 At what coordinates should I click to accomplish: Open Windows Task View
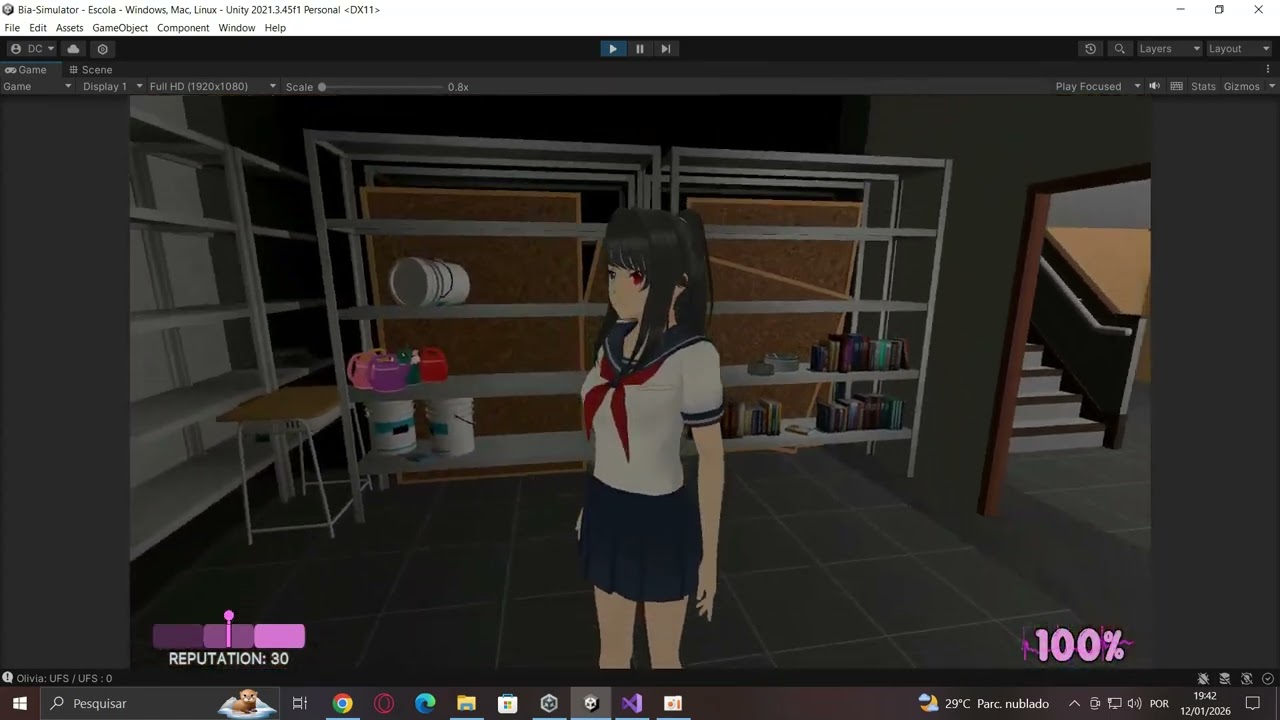[299, 703]
